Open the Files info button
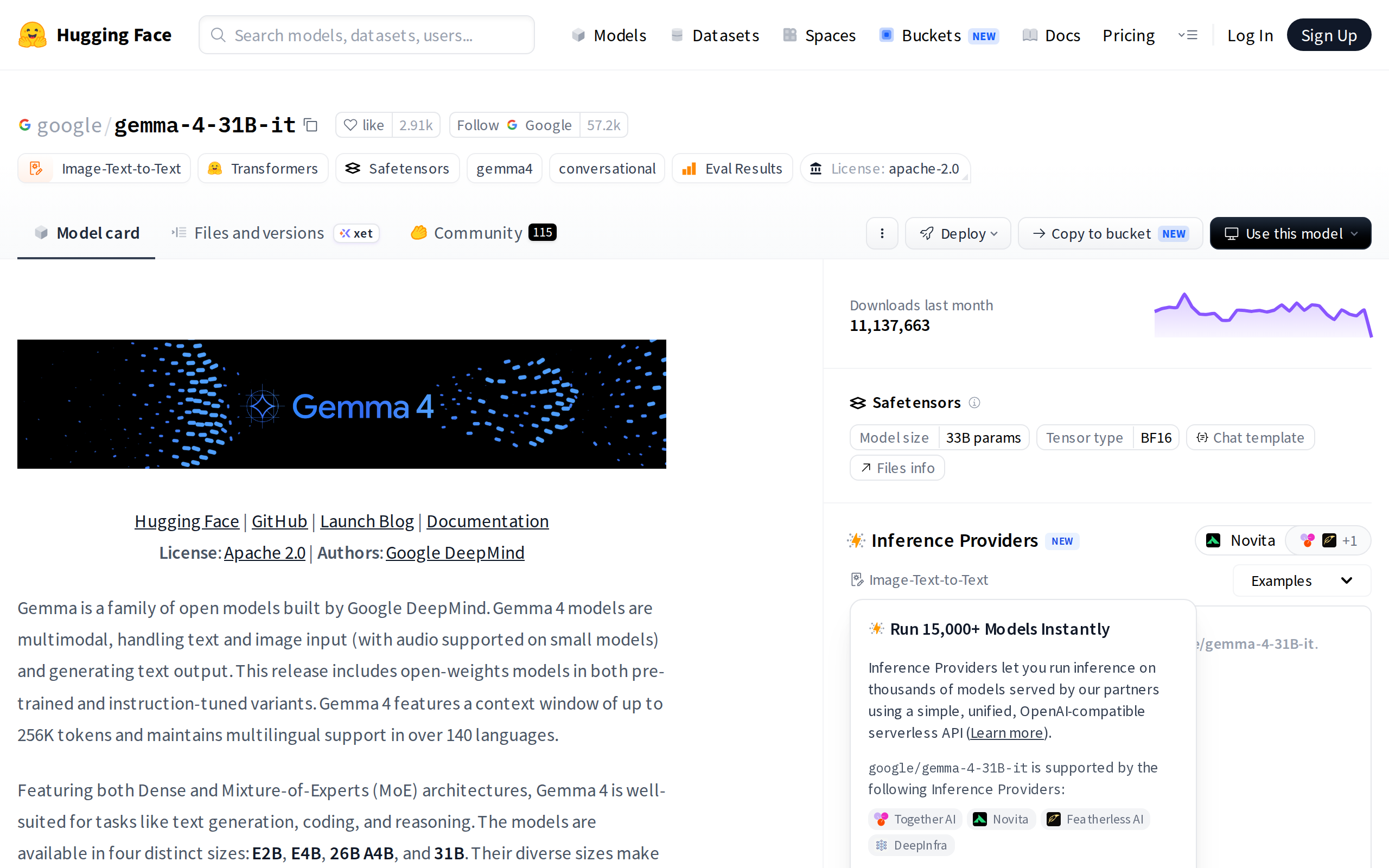The image size is (1389, 868). (897, 468)
